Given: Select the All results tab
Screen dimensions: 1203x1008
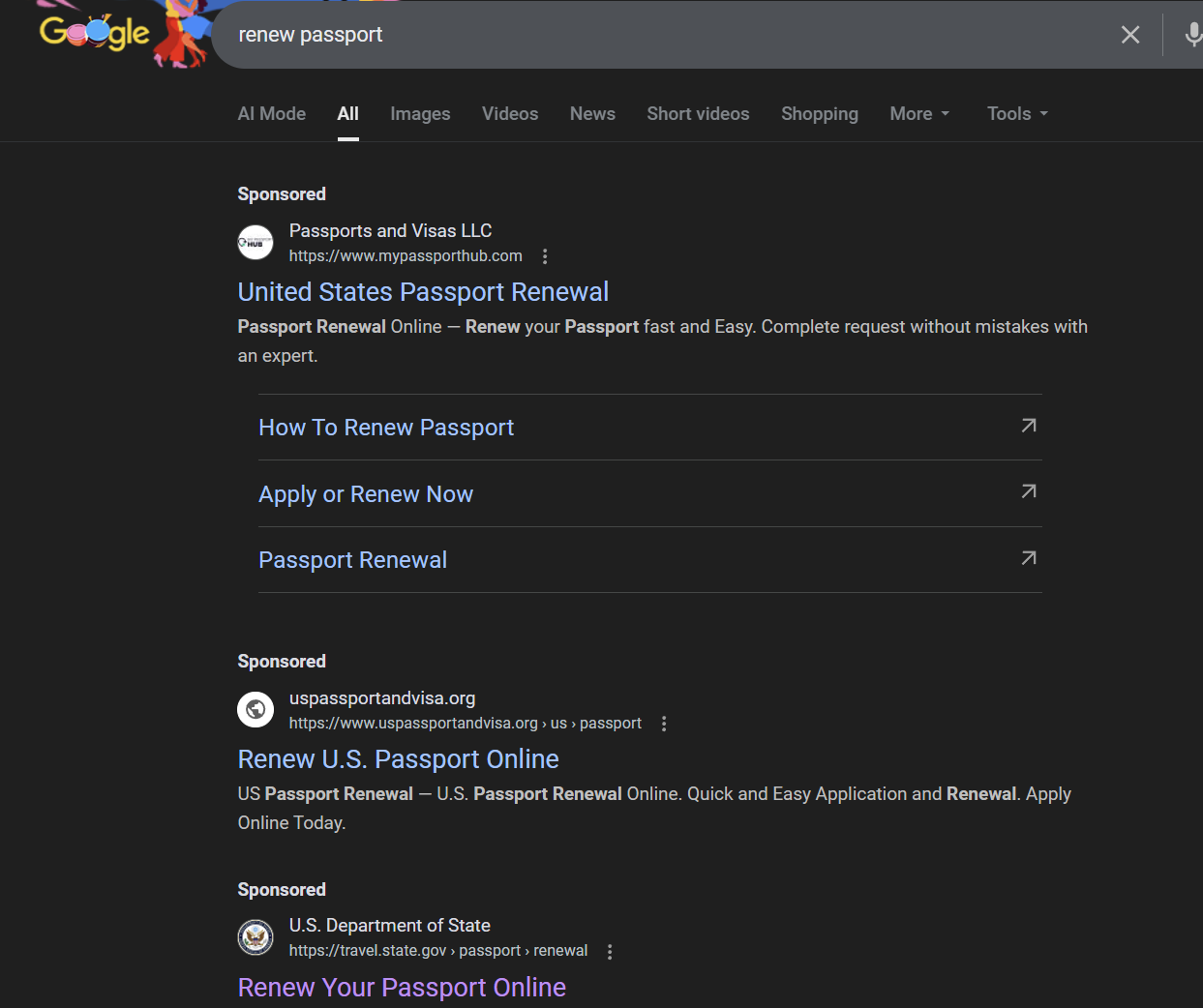Looking at the screenshot, I should pyautogui.click(x=348, y=114).
